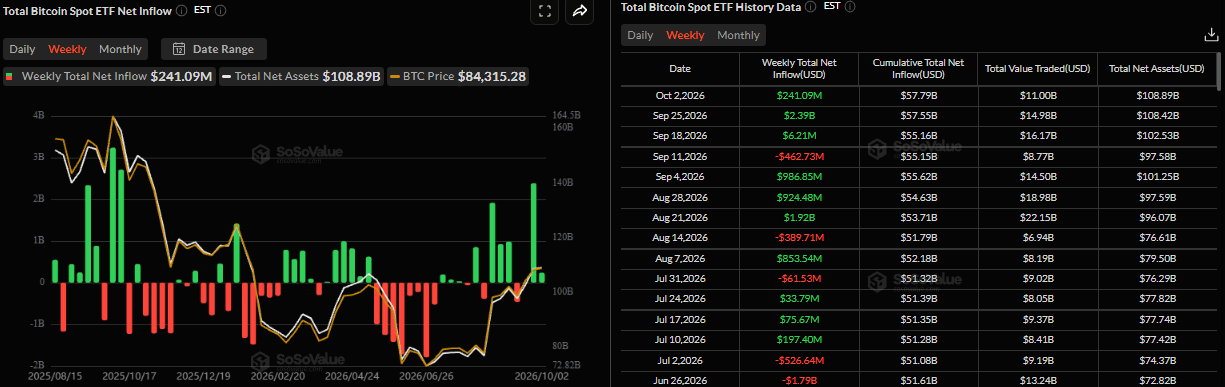Click the Jun 26,2026 date cell
1225x387 pixels.
point(680,379)
